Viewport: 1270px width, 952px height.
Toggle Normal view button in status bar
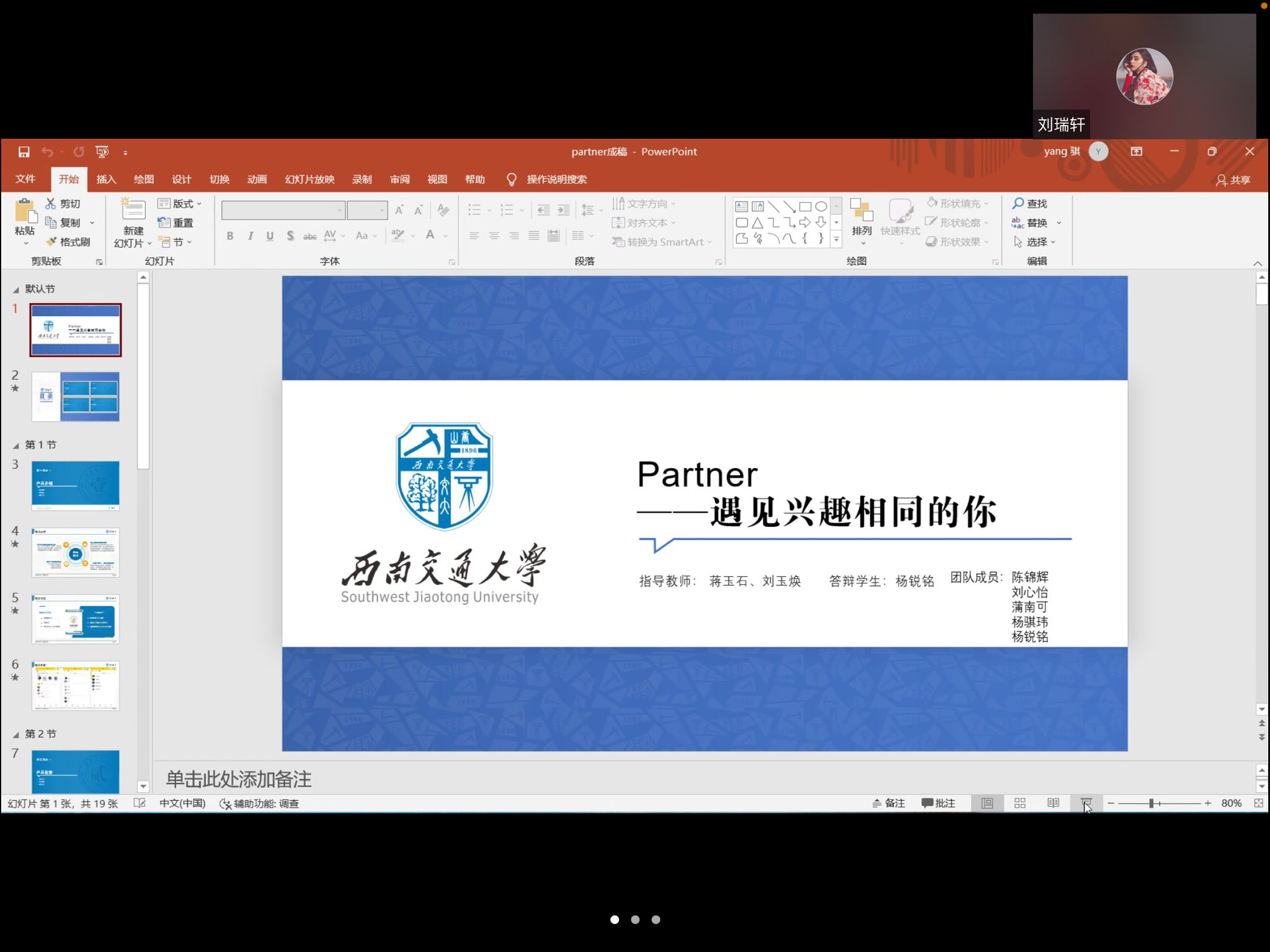[x=987, y=803]
